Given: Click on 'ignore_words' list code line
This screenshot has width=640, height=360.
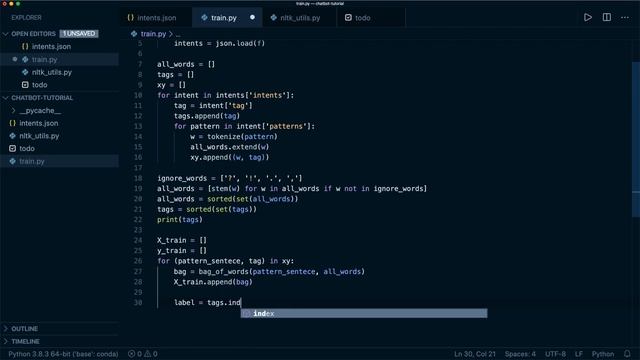Looking at the screenshot, I should coord(230,178).
